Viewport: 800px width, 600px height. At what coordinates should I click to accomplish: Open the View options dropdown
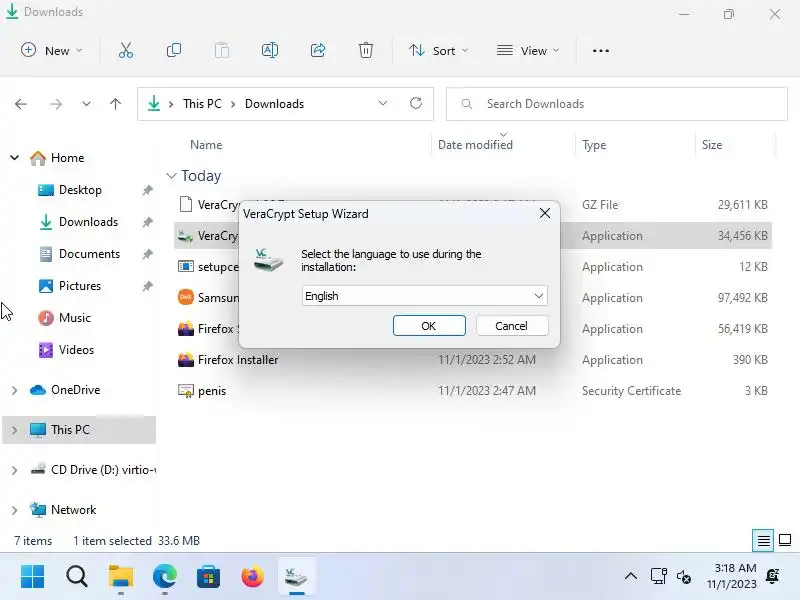tap(528, 51)
